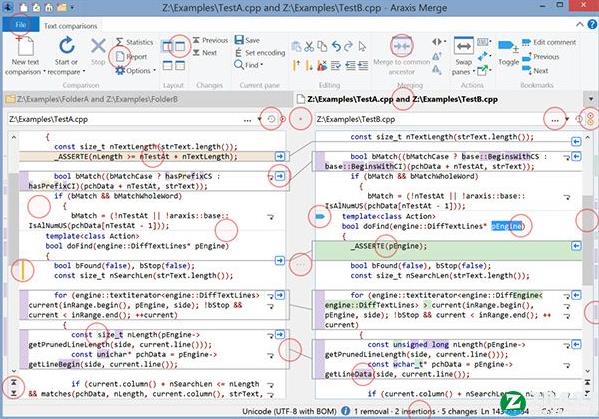The height and width of the screenshot is (419, 599).
Task: Open TestB.cpp path history dropdown
Action: point(567,119)
